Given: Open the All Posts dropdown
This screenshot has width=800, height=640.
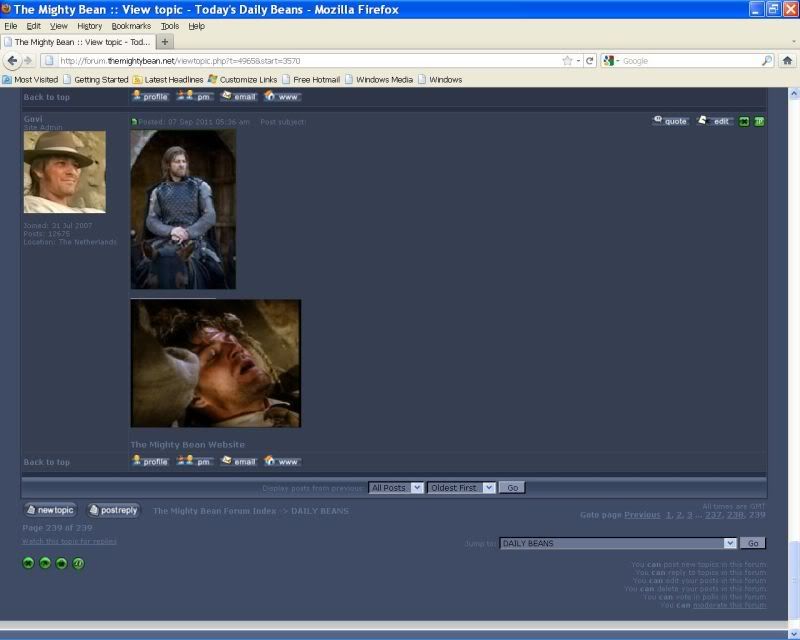Looking at the screenshot, I should pyautogui.click(x=396, y=487).
